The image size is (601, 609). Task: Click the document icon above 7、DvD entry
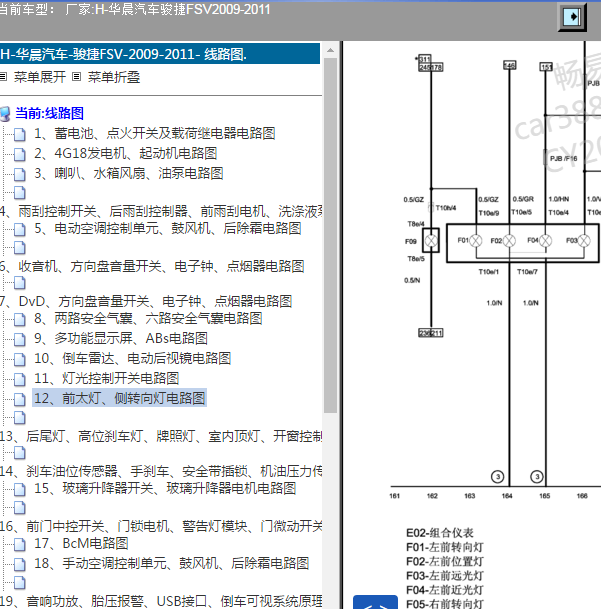(20, 283)
